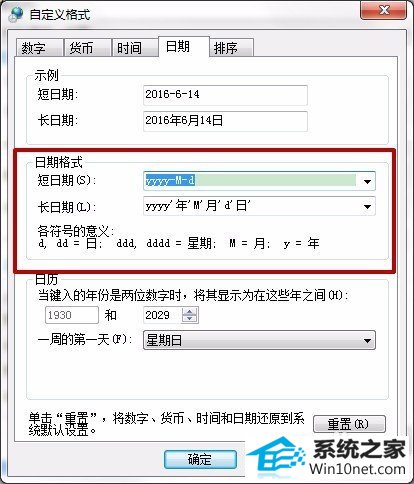The width and height of the screenshot is (414, 484).
Task: Click the 短日期 example field 2016-6-14
Action: click(225, 95)
